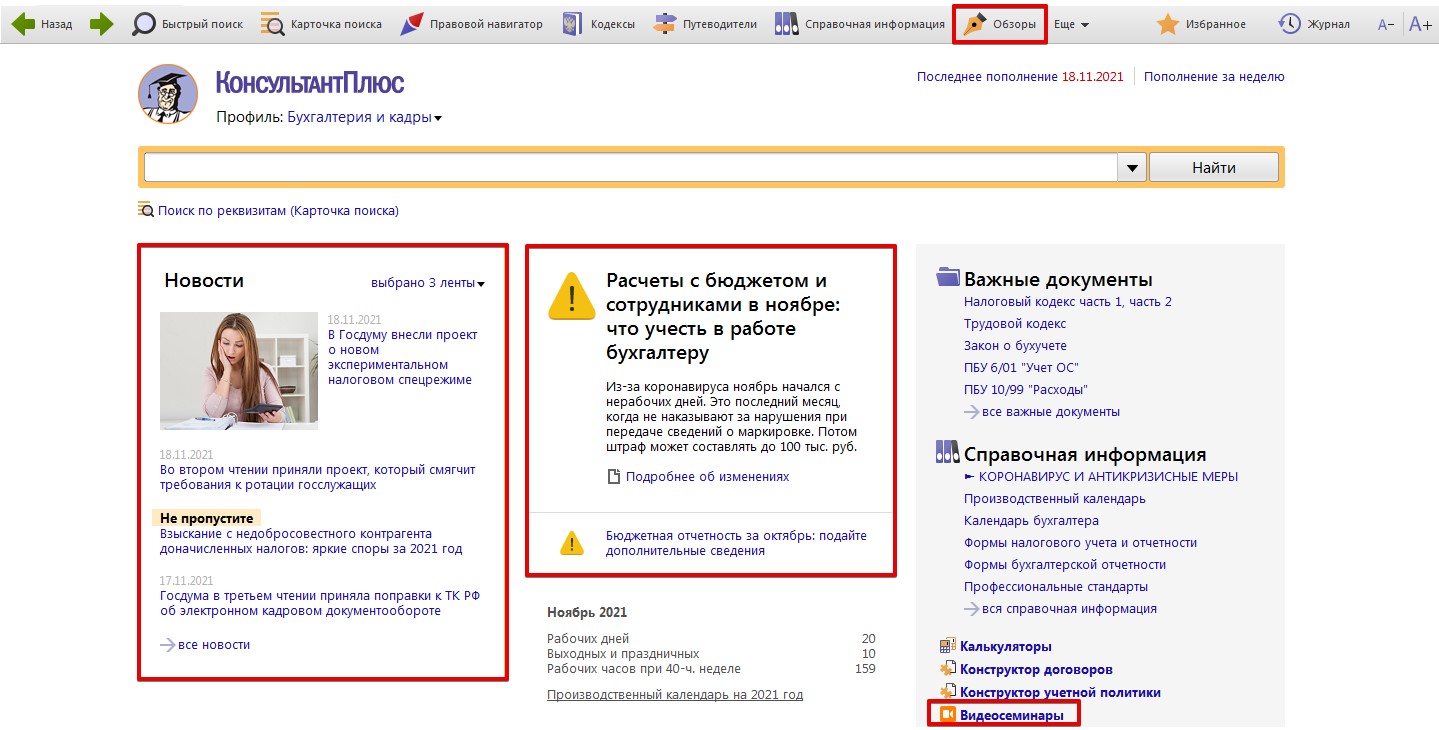Screen dimensions: 1439x730
Task: Click the Калькуляторы icon
Action: click(948, 646)
